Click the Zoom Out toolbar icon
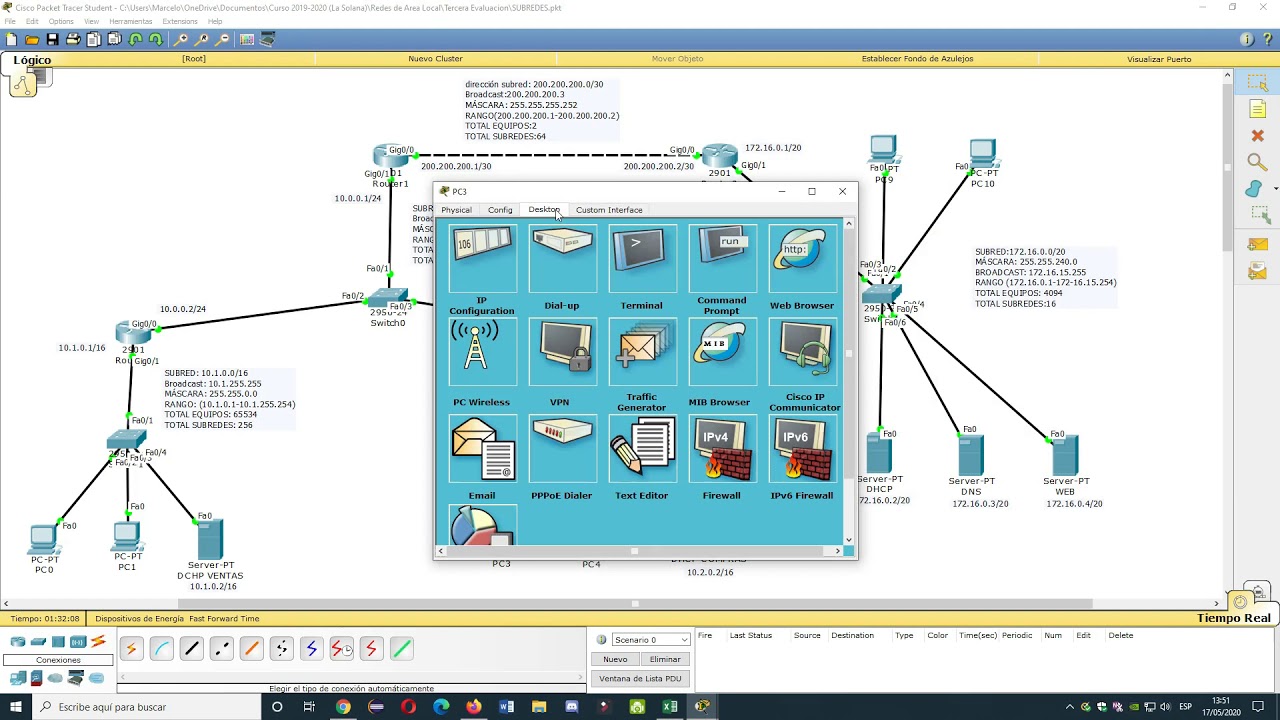The image size is (1280, 720). click(x=223, y=40)
